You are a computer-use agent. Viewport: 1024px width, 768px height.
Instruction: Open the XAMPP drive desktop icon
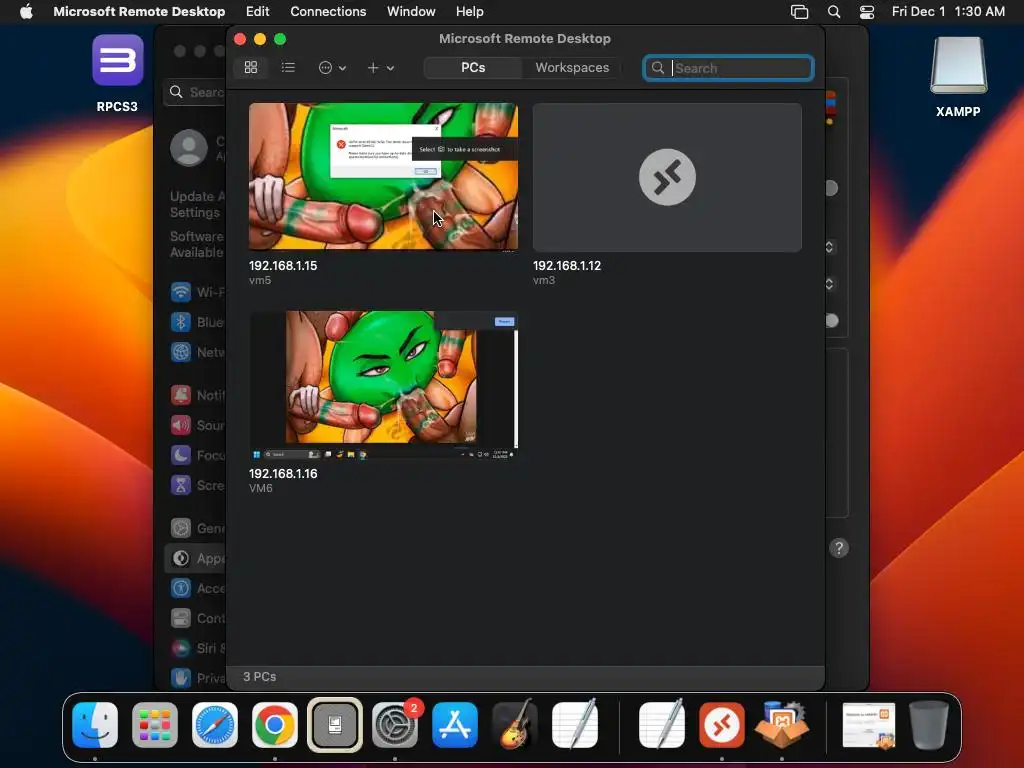(958, 77)
